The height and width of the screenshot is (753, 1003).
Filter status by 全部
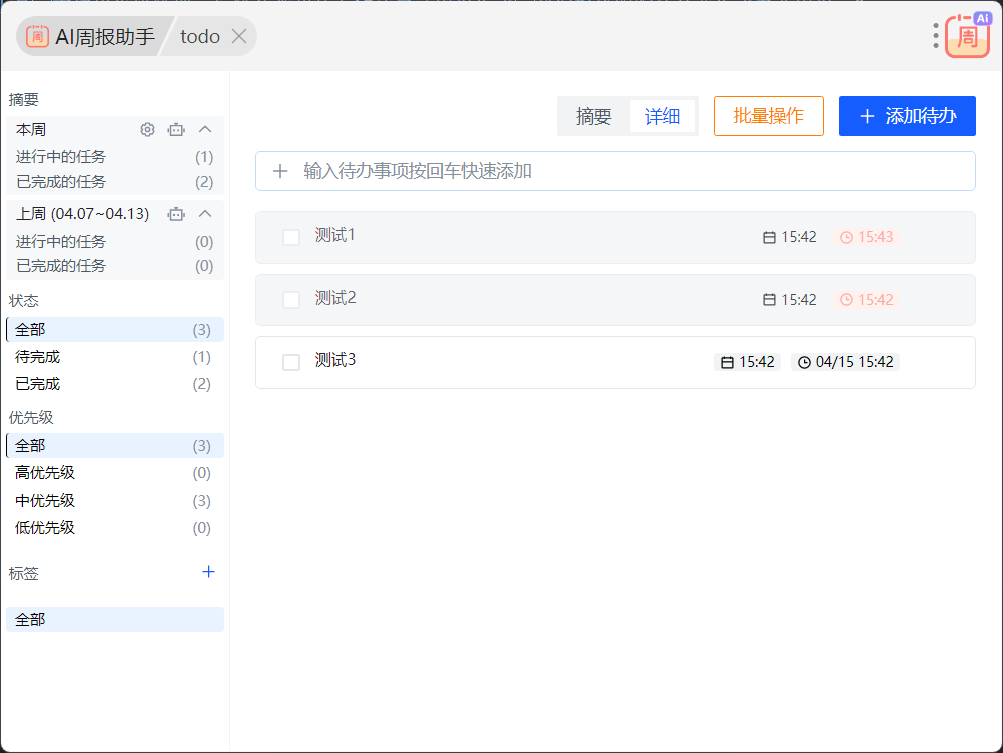click(115, 330)
